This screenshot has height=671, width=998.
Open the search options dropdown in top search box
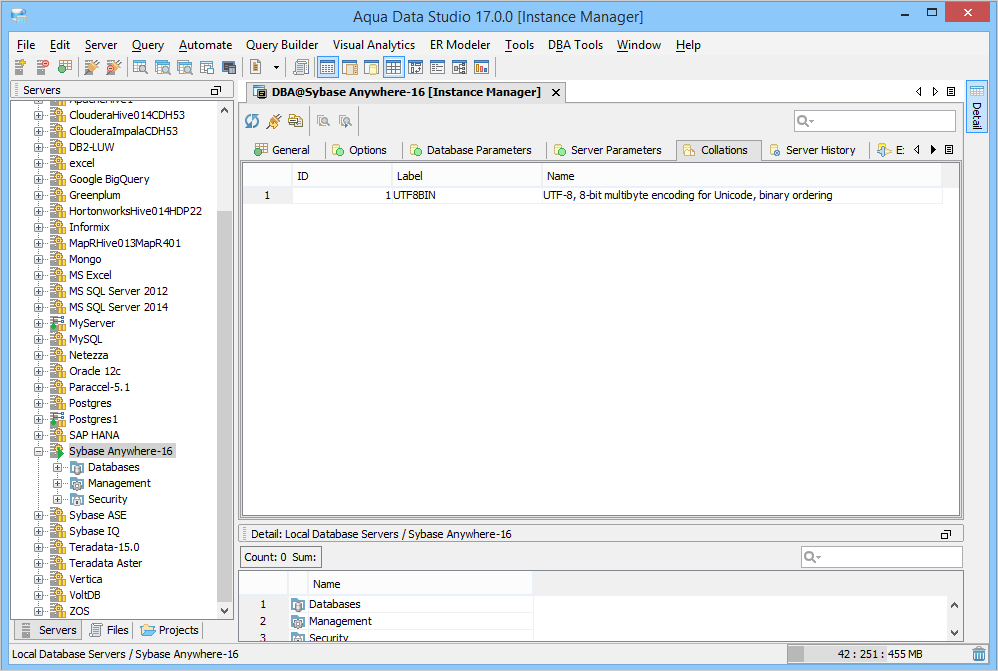tap(806, 121)
